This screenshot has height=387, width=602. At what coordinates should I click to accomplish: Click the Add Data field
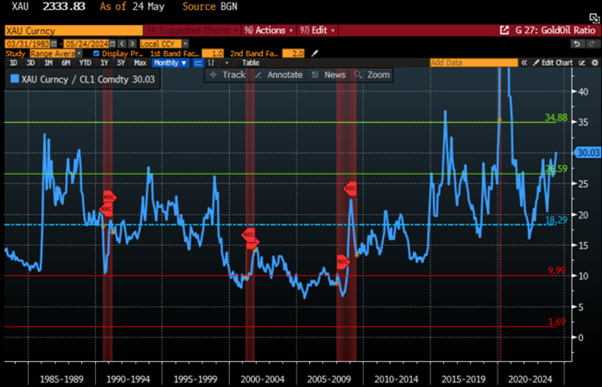click(x=474, y=63)
